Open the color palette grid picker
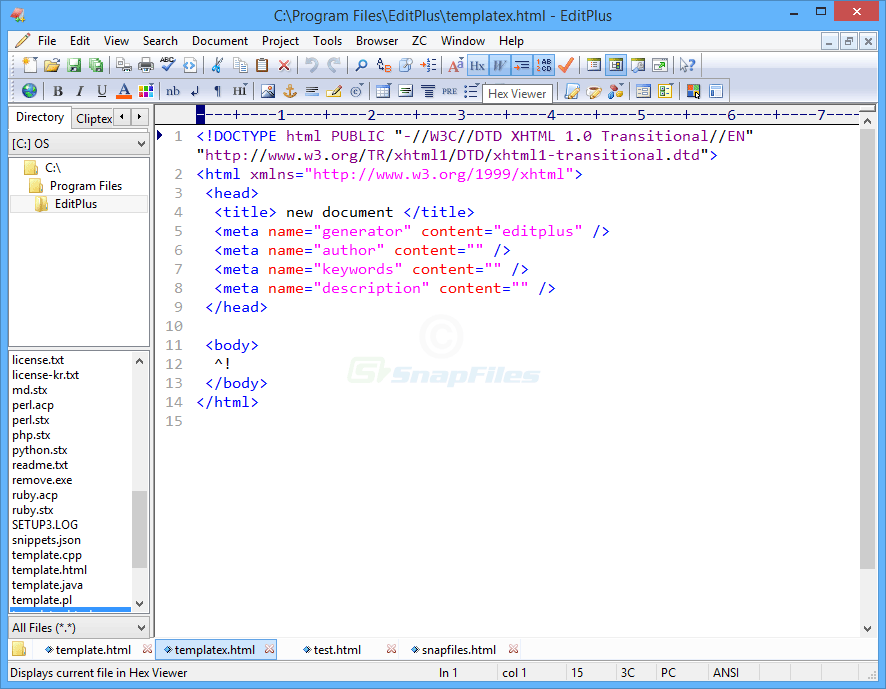 pyautogui.click(x=146, y=91)
